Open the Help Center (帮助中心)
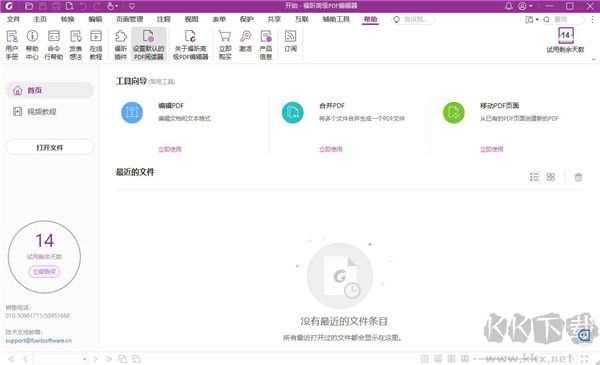 pyautogui.click(x=32, y=45)
